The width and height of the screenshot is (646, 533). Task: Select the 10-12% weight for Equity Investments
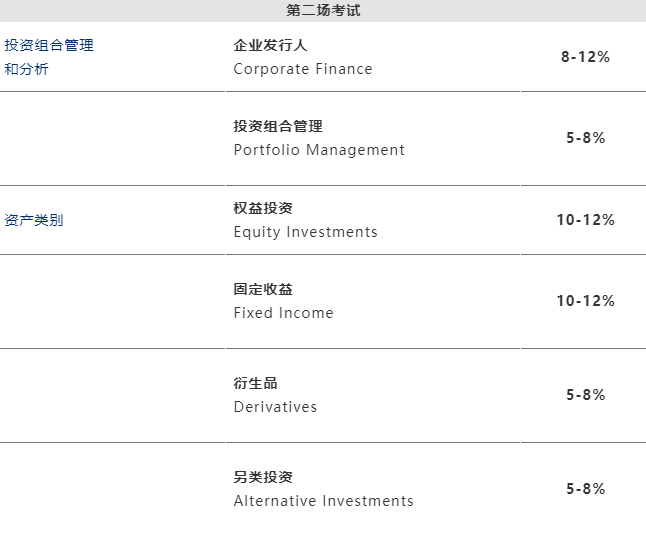585,220
